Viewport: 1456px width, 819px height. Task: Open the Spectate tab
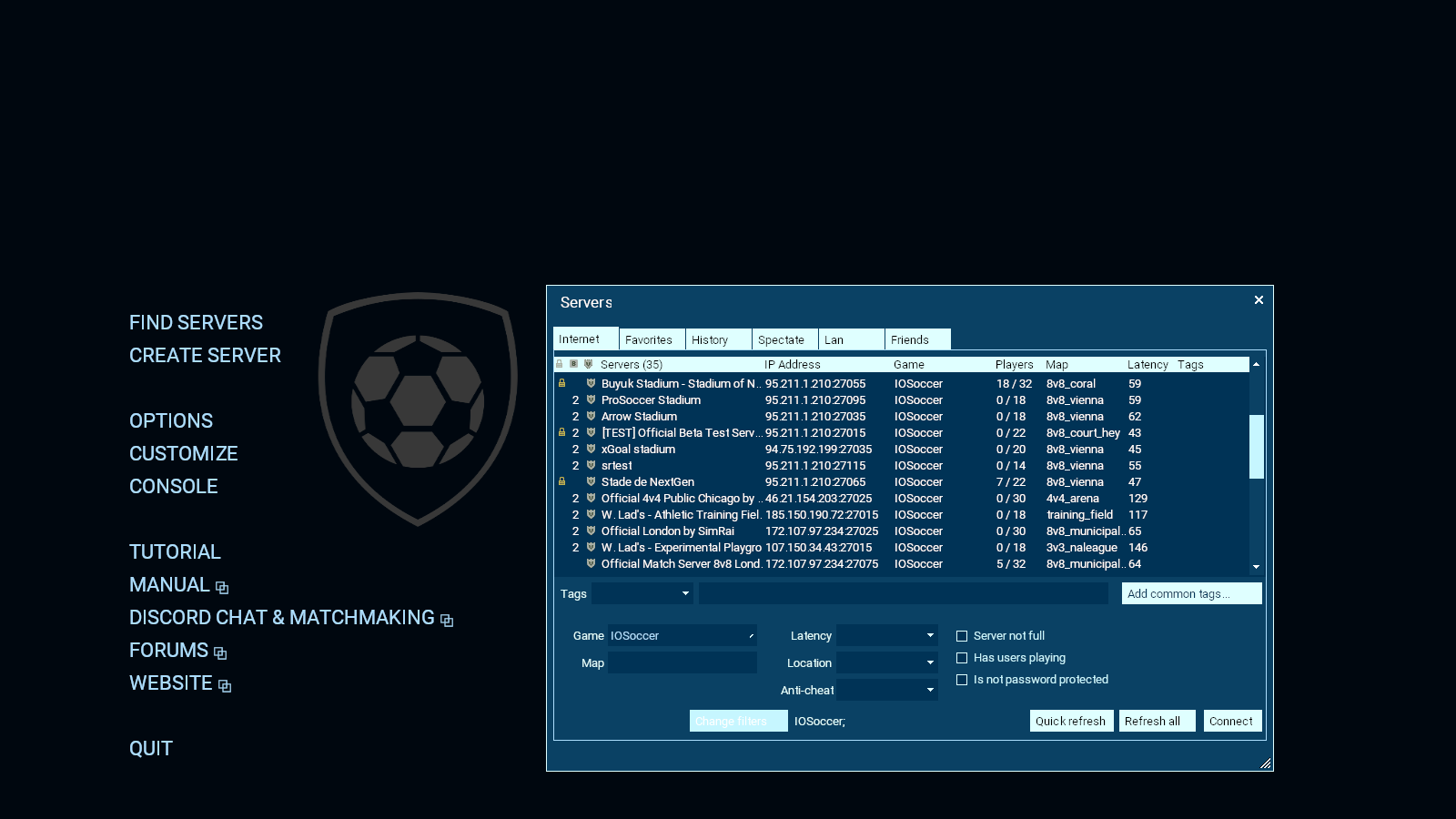pos(785,339)
